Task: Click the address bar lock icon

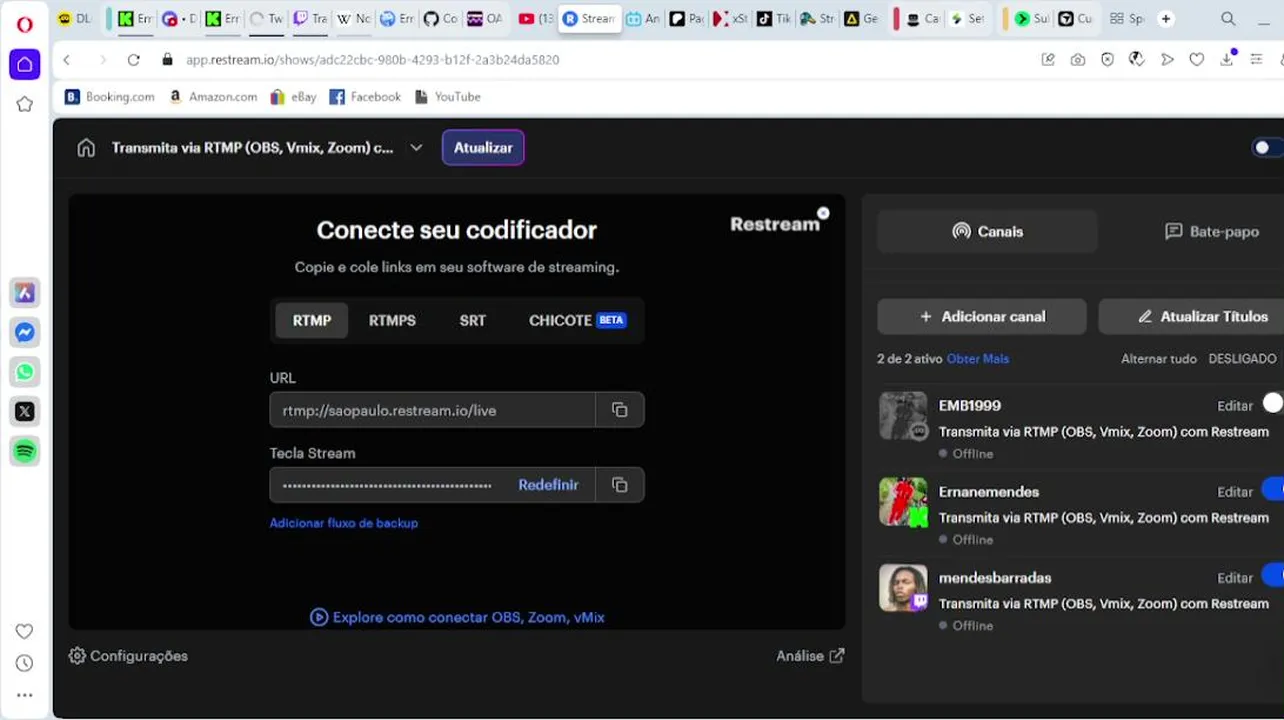Action: point(168,60)
